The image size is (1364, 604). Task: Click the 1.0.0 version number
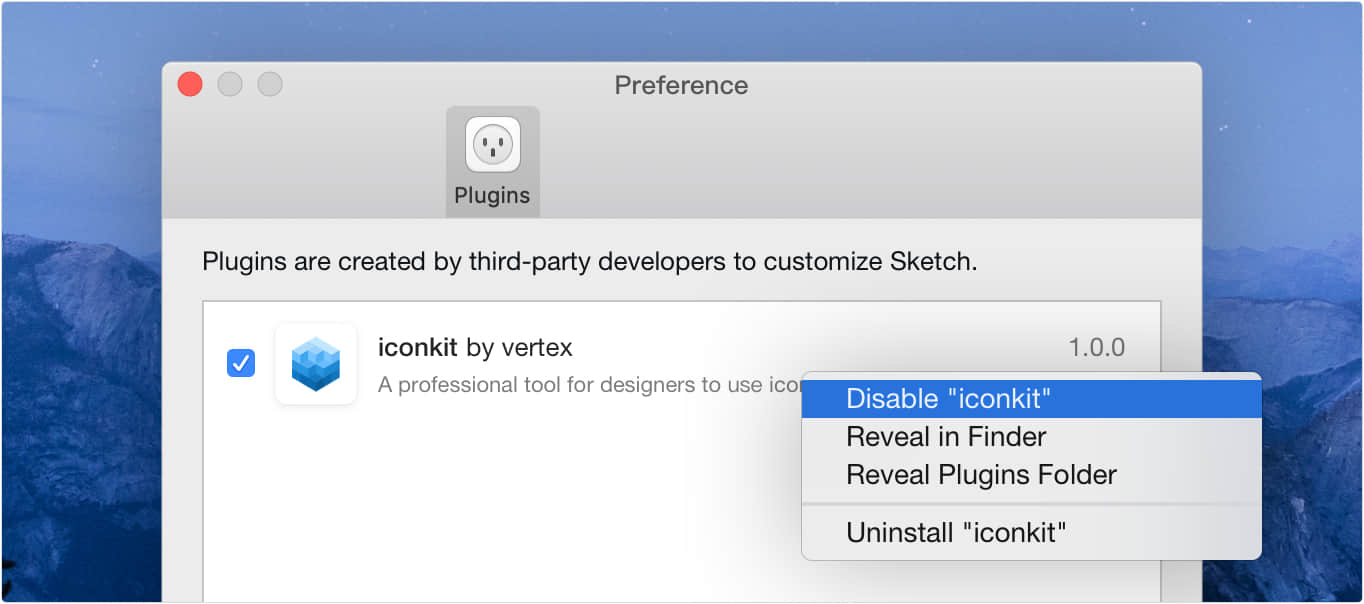pyautogui.click(x=1096, y=348)
